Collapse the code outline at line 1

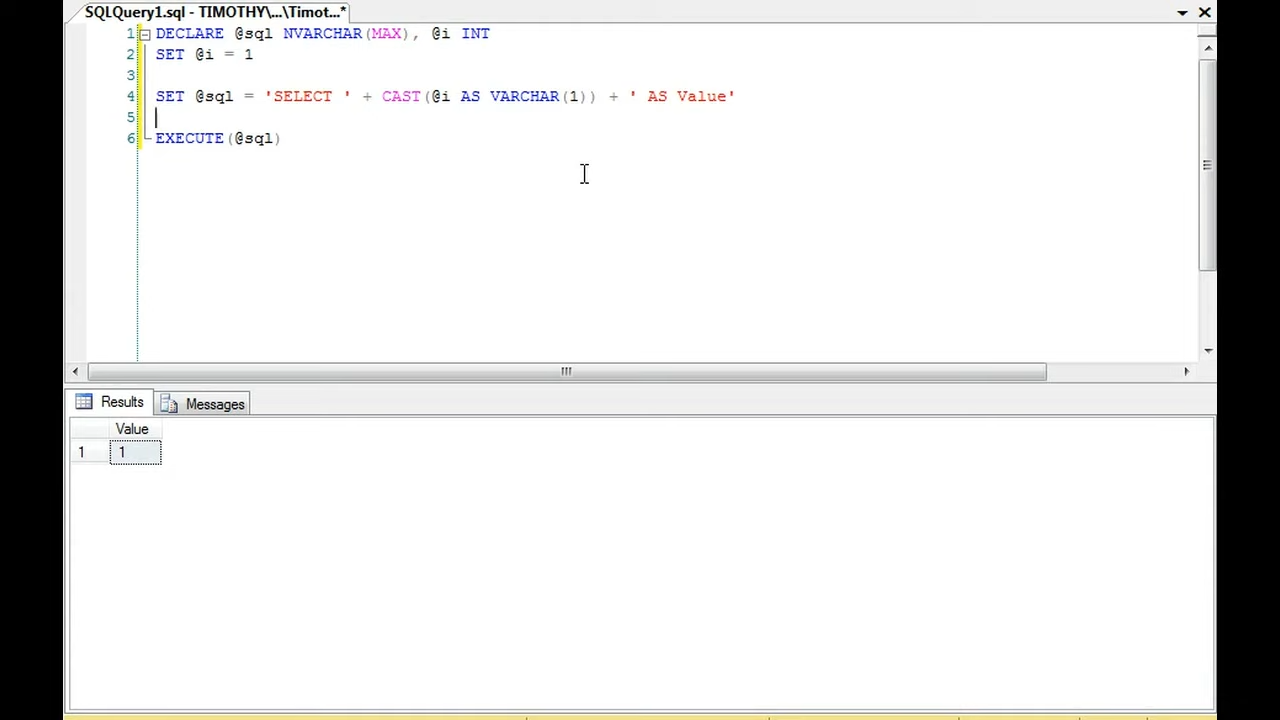point(144,34)
